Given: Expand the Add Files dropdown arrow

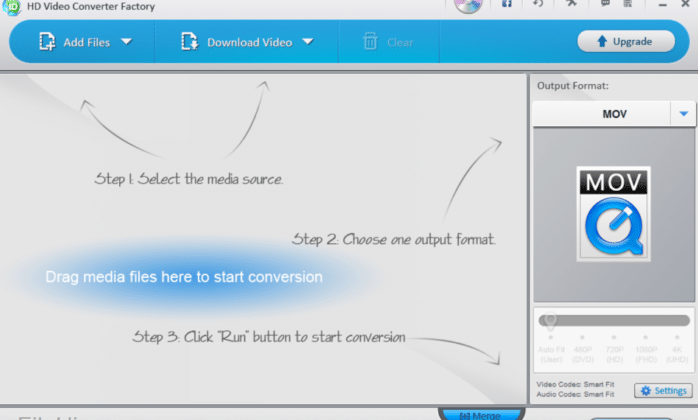Looking at the screenshot, I should (x=127, y=42).
